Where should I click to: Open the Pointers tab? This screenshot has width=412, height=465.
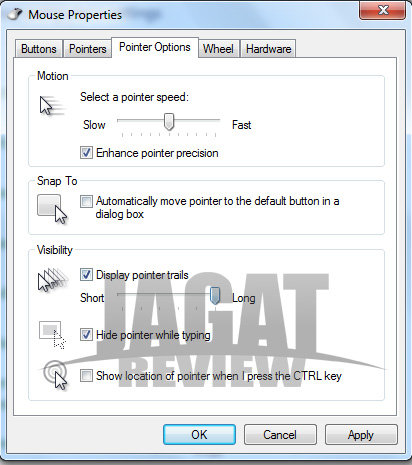[x=88, y=49]
